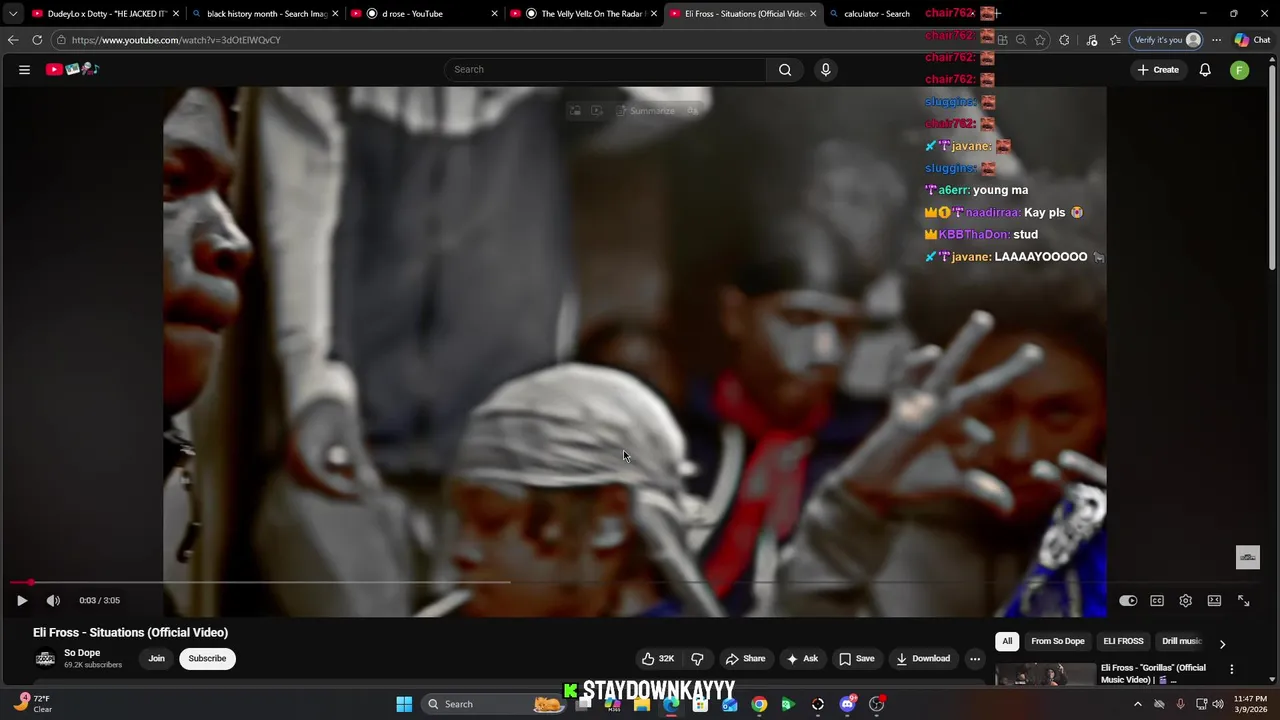Share the video
The width and height of the screenshot is (1280, 720).
745,658
